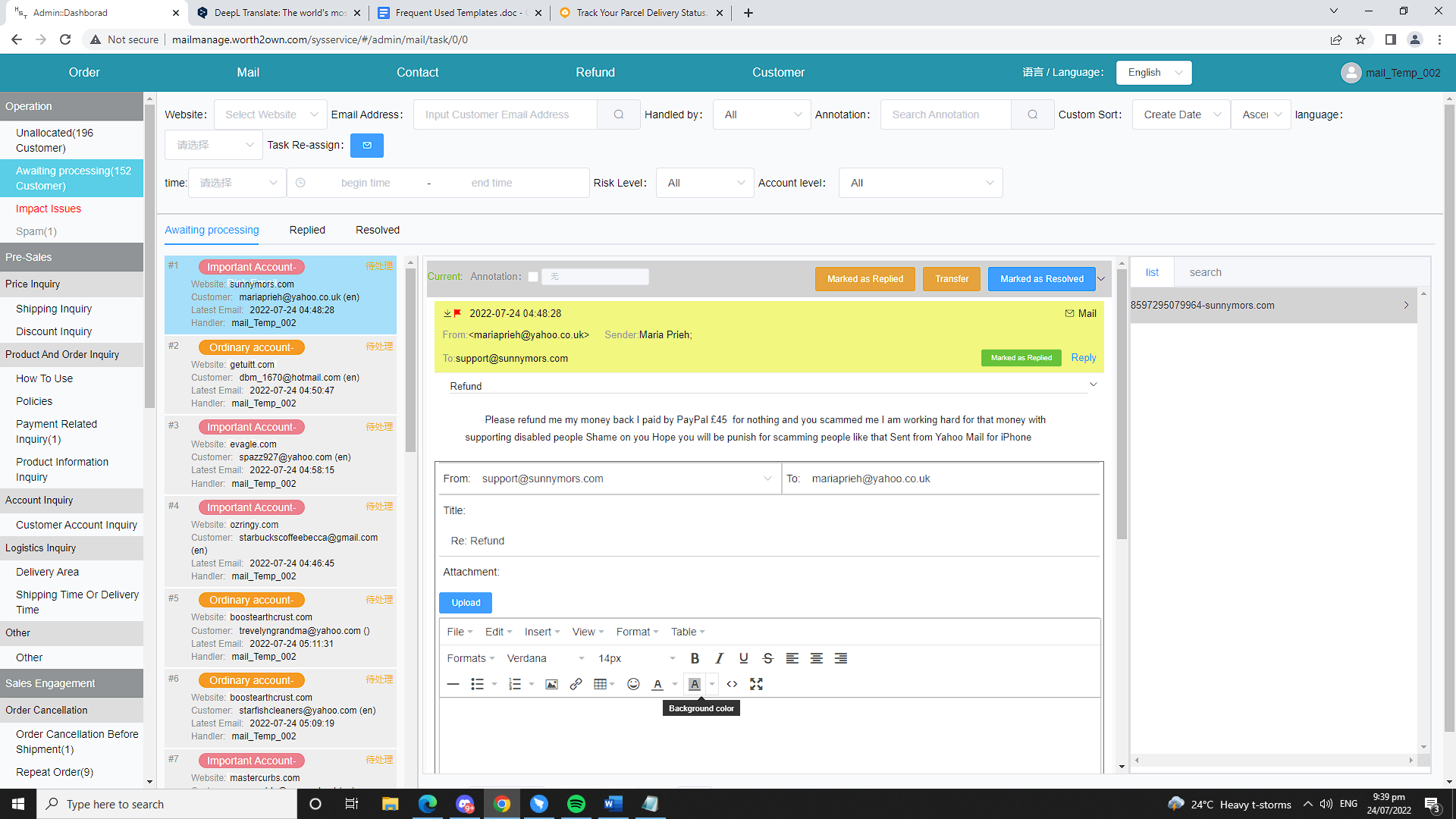
Task: Open the emoticons picker icon
Action: [633, 684]
